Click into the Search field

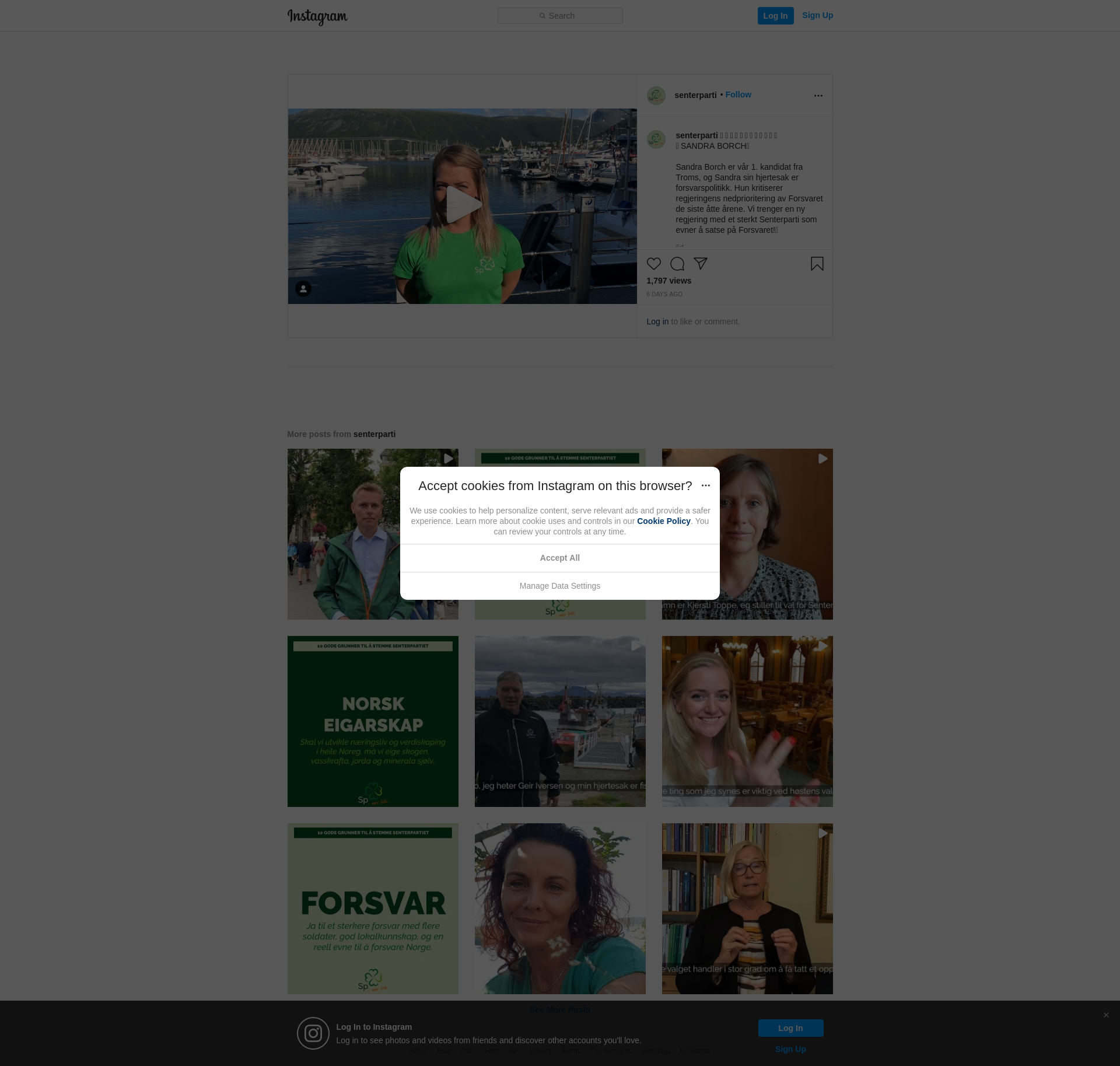[x=560, y=16]
